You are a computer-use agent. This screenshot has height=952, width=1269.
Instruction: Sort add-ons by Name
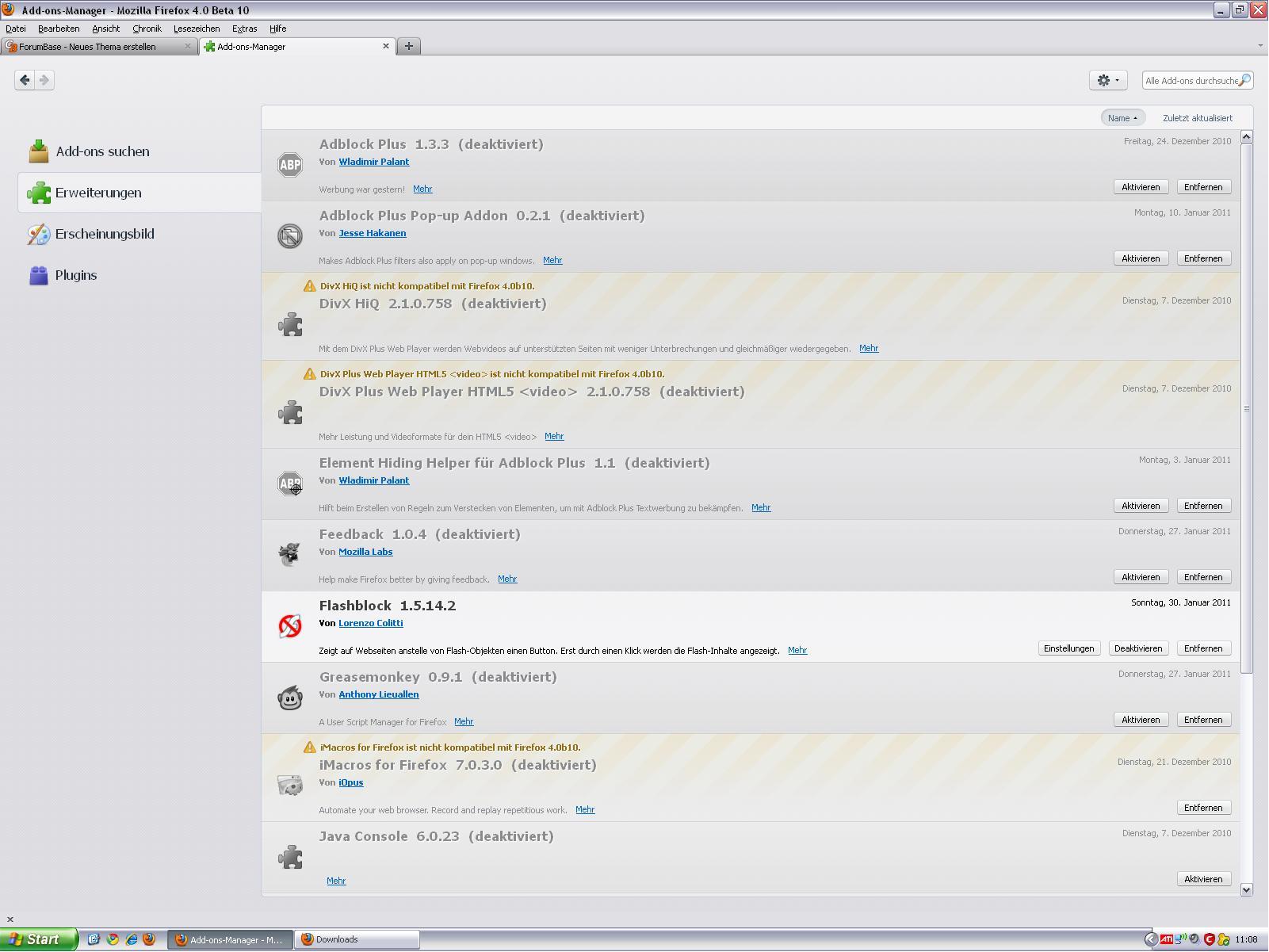pos(1123,118)
